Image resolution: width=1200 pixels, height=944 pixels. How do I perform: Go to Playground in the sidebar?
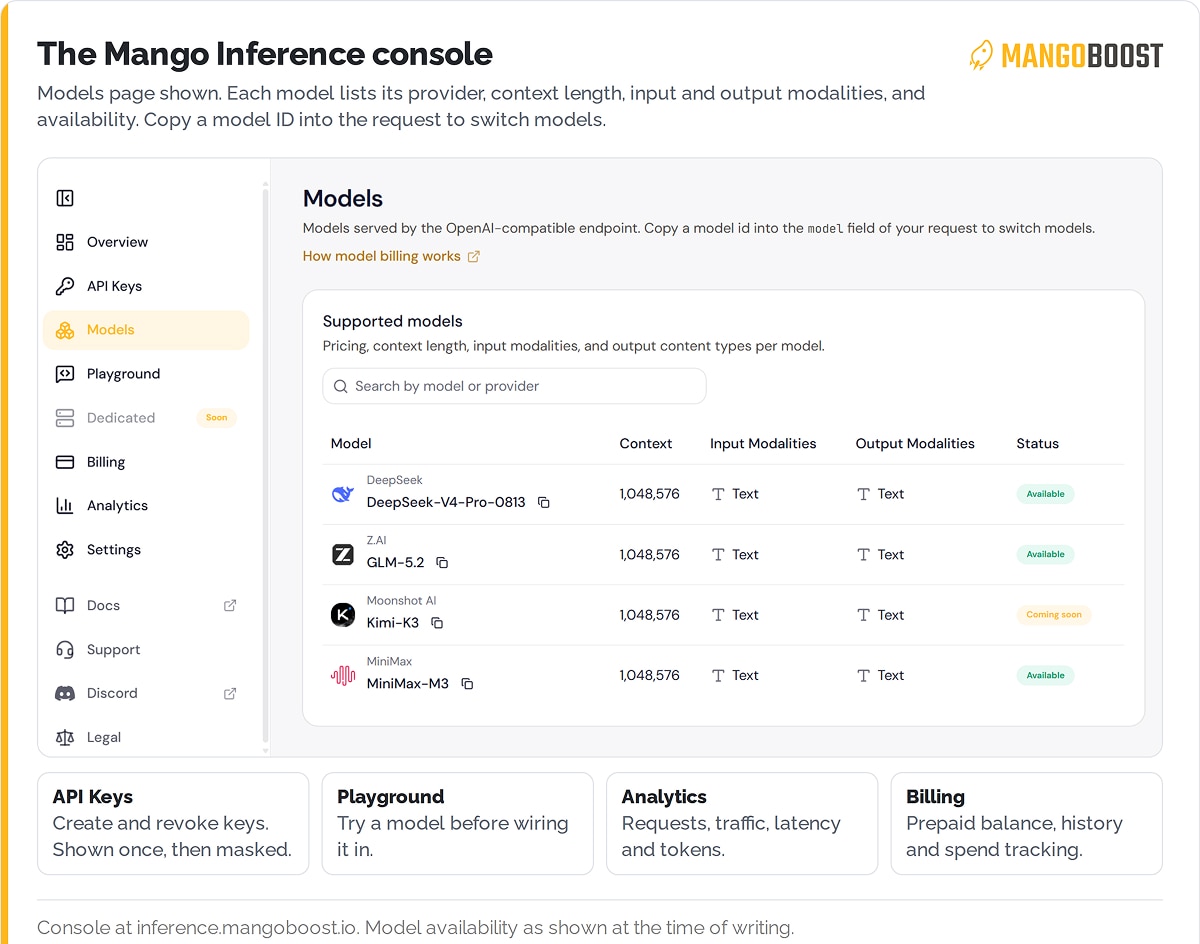tap(146, 374)
